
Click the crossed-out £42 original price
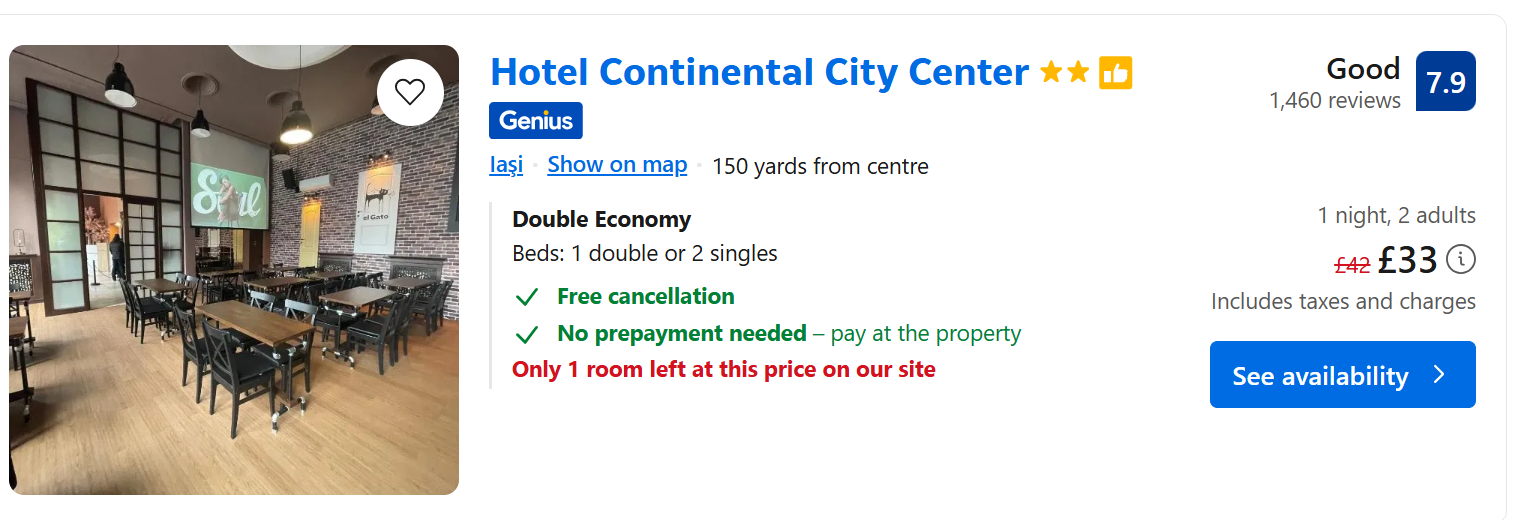[x=1351, y=265]
